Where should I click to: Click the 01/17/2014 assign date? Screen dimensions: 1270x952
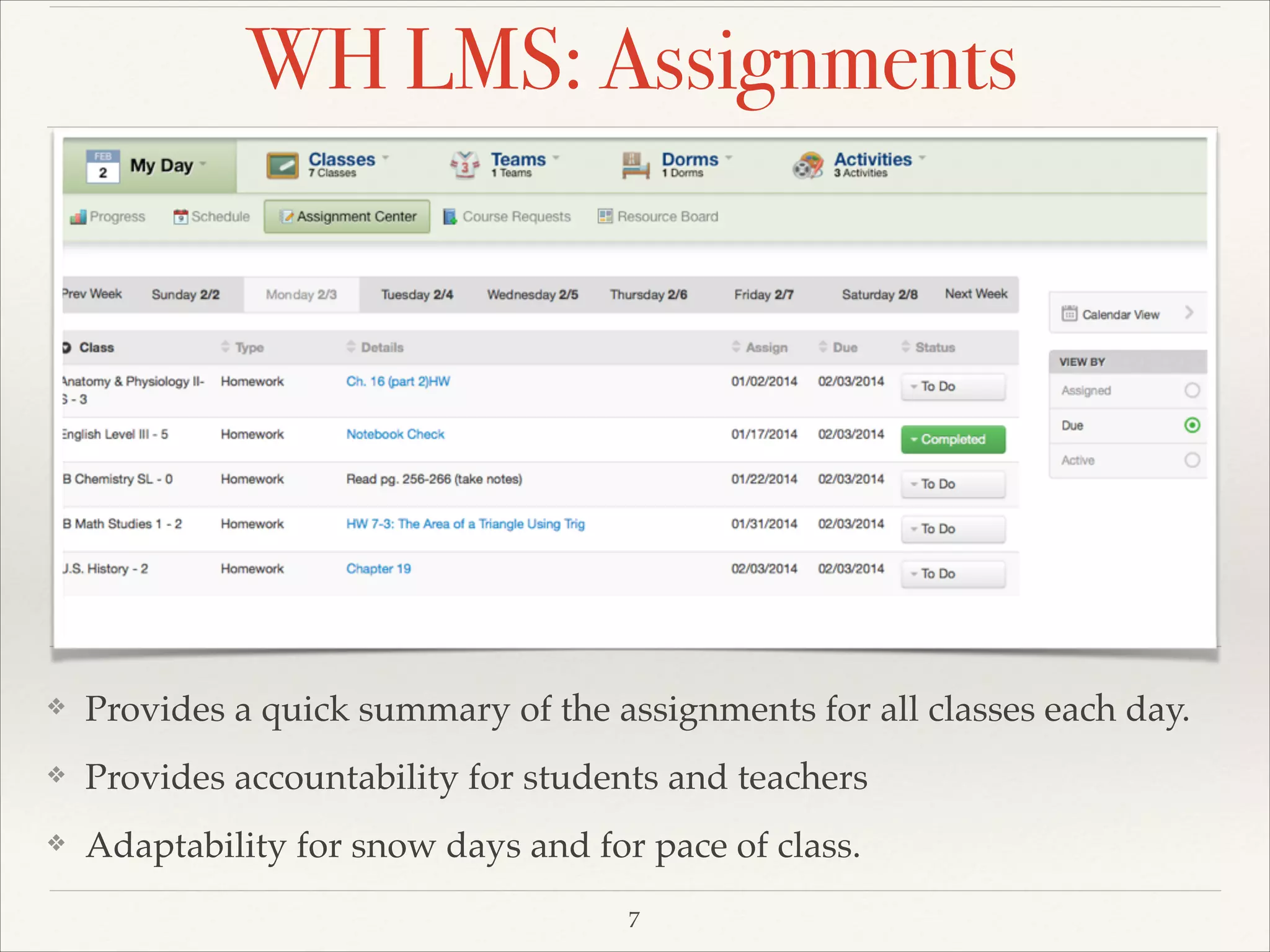pyautogui.click(x=765, y=434)
